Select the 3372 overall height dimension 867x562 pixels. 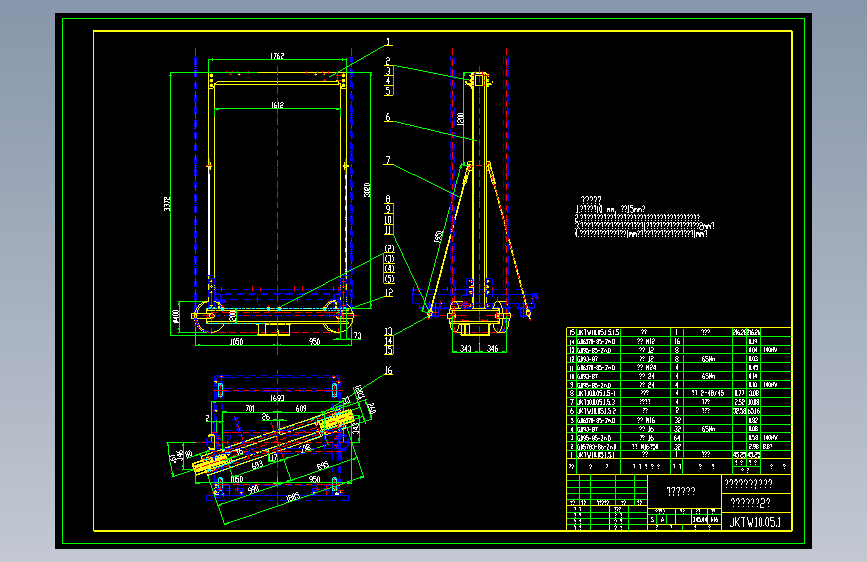[x=167, y=204]
